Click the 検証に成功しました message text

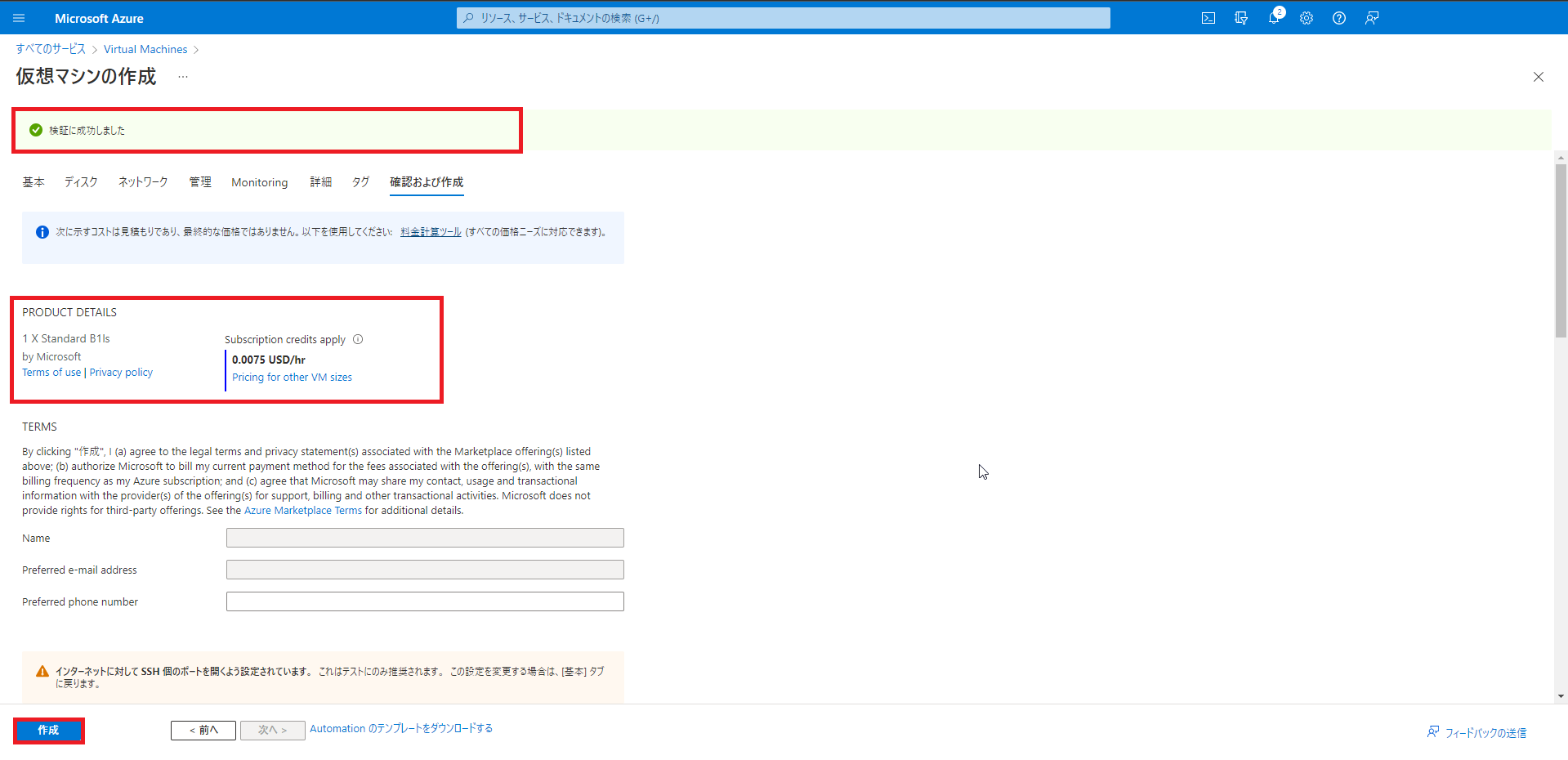(x=87, y=130)
